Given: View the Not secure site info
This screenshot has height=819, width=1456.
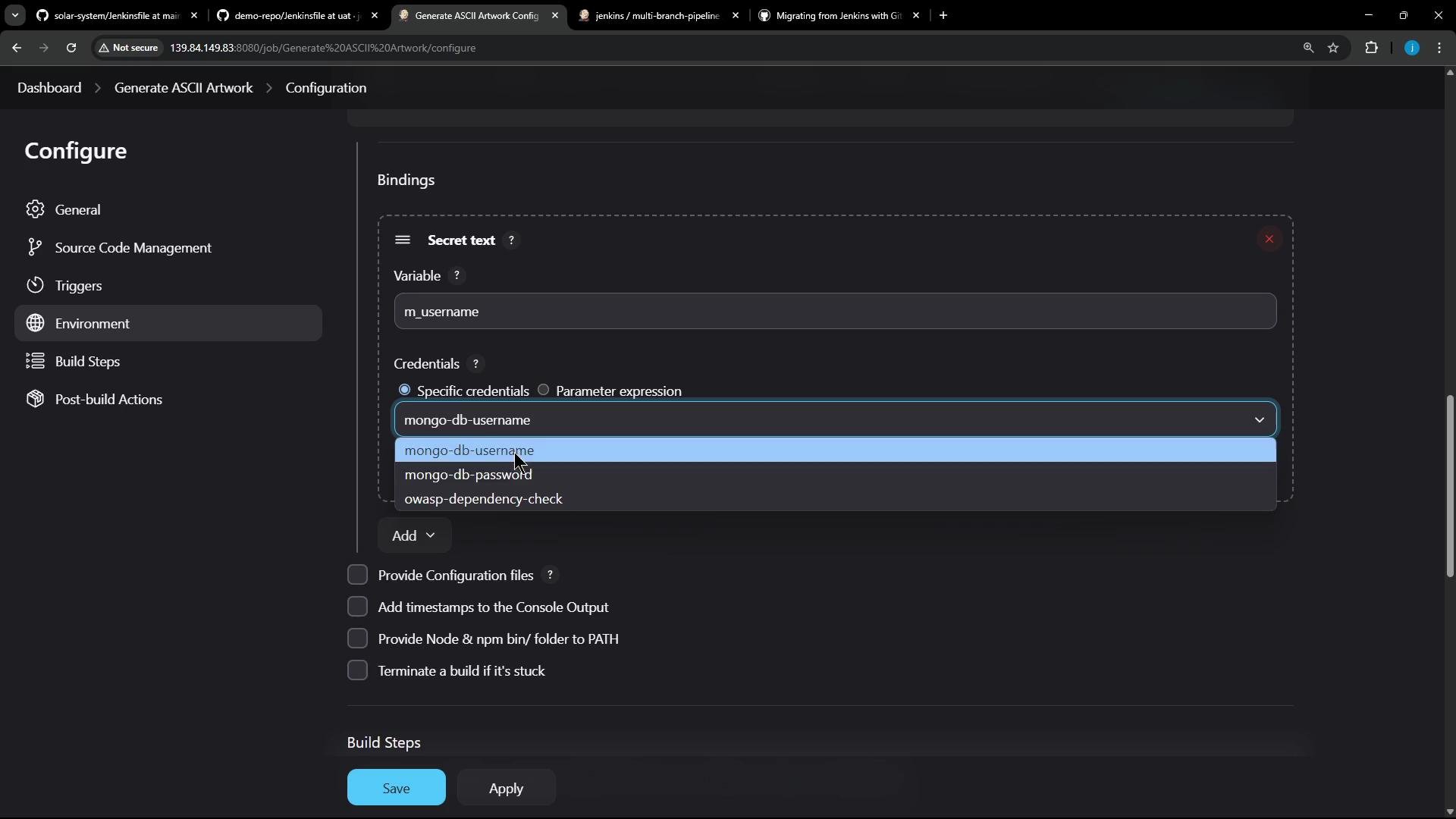Looking at the screenshot, I should [128, 48].
